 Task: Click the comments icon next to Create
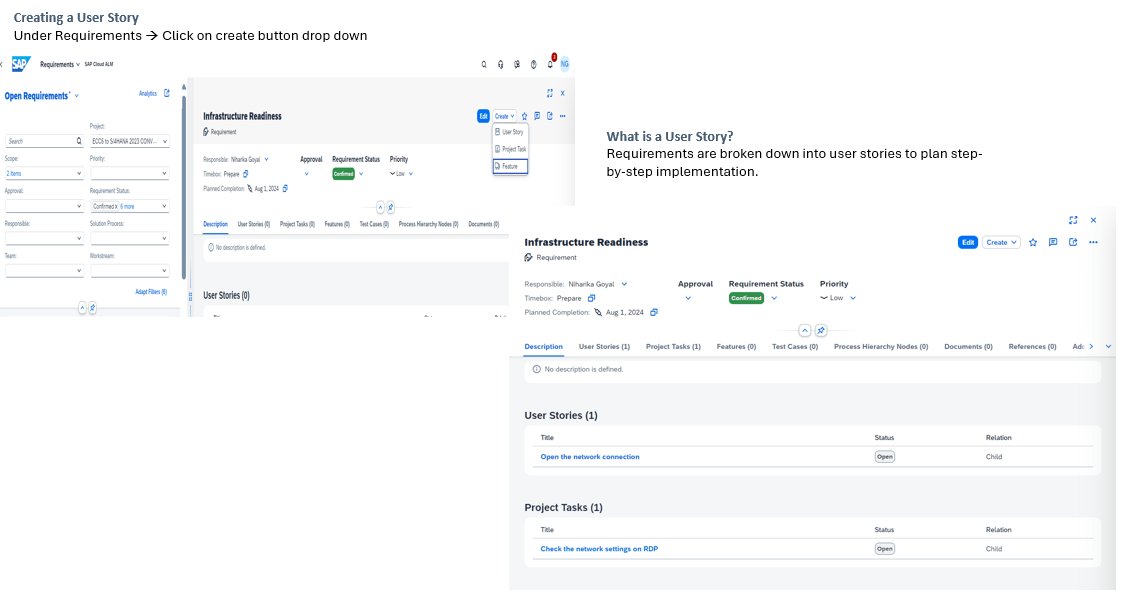[x=1053, y=242]
